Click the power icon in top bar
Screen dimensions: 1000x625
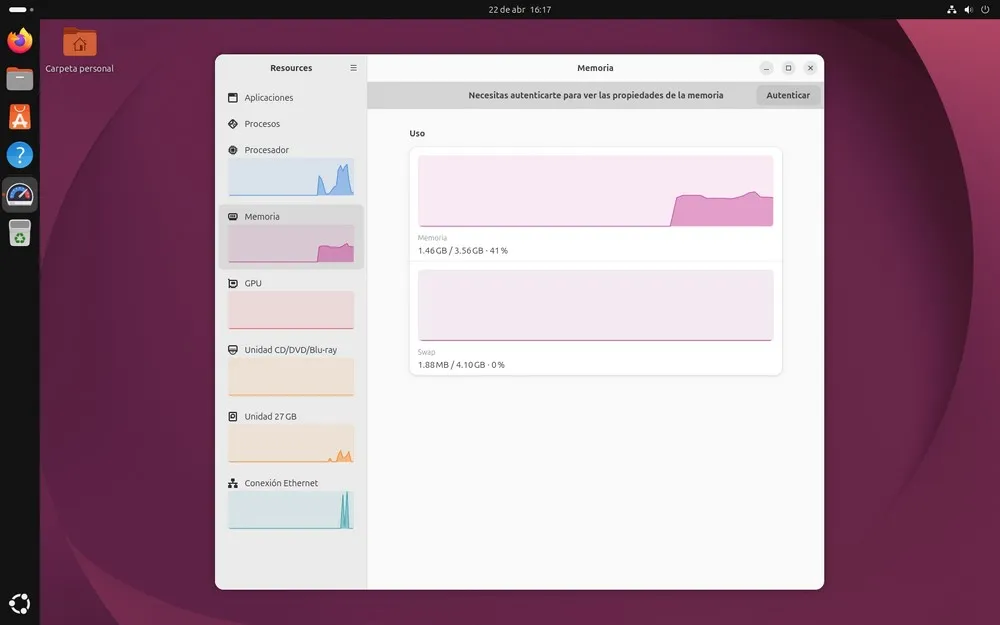tap(985, 10)
